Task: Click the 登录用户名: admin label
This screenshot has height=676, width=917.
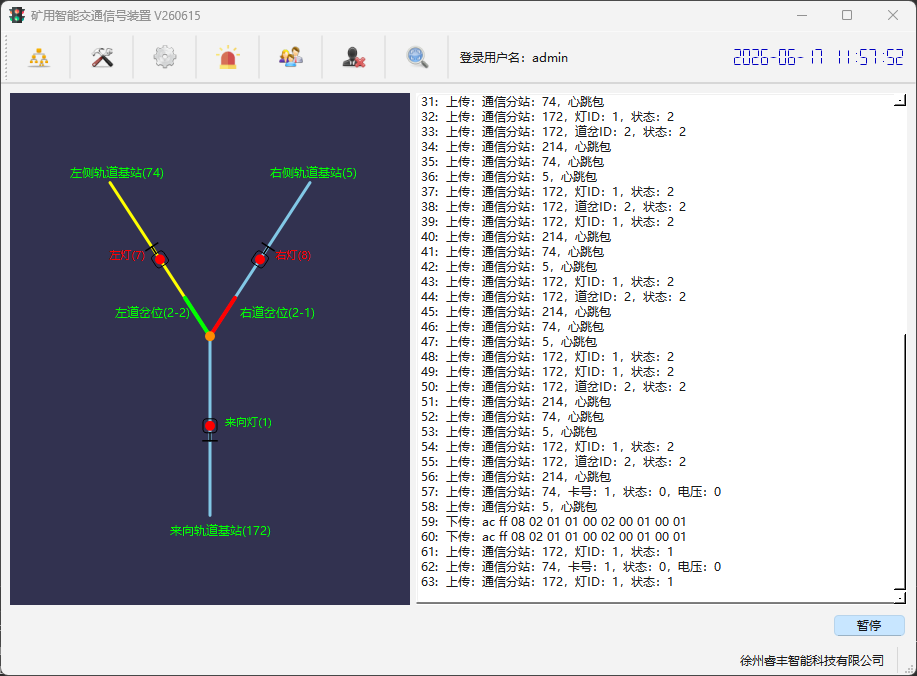Action: pyautogui.click(x=513, y=57)
